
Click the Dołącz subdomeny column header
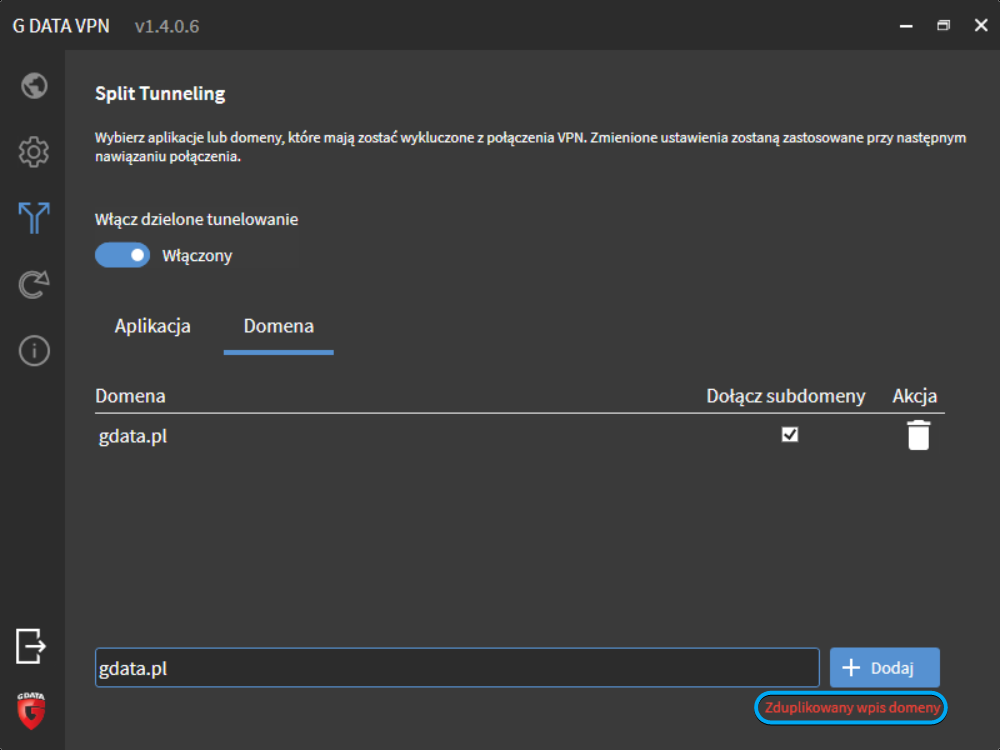[x=786, y=396]
